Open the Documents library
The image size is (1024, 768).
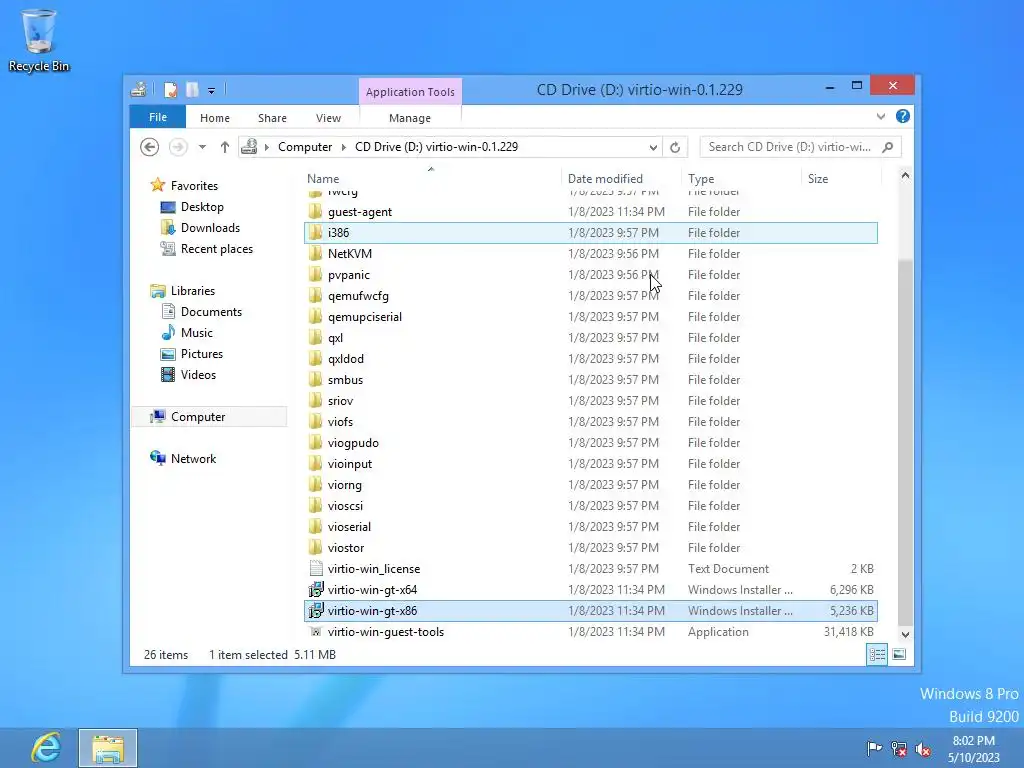coord(211,312)
